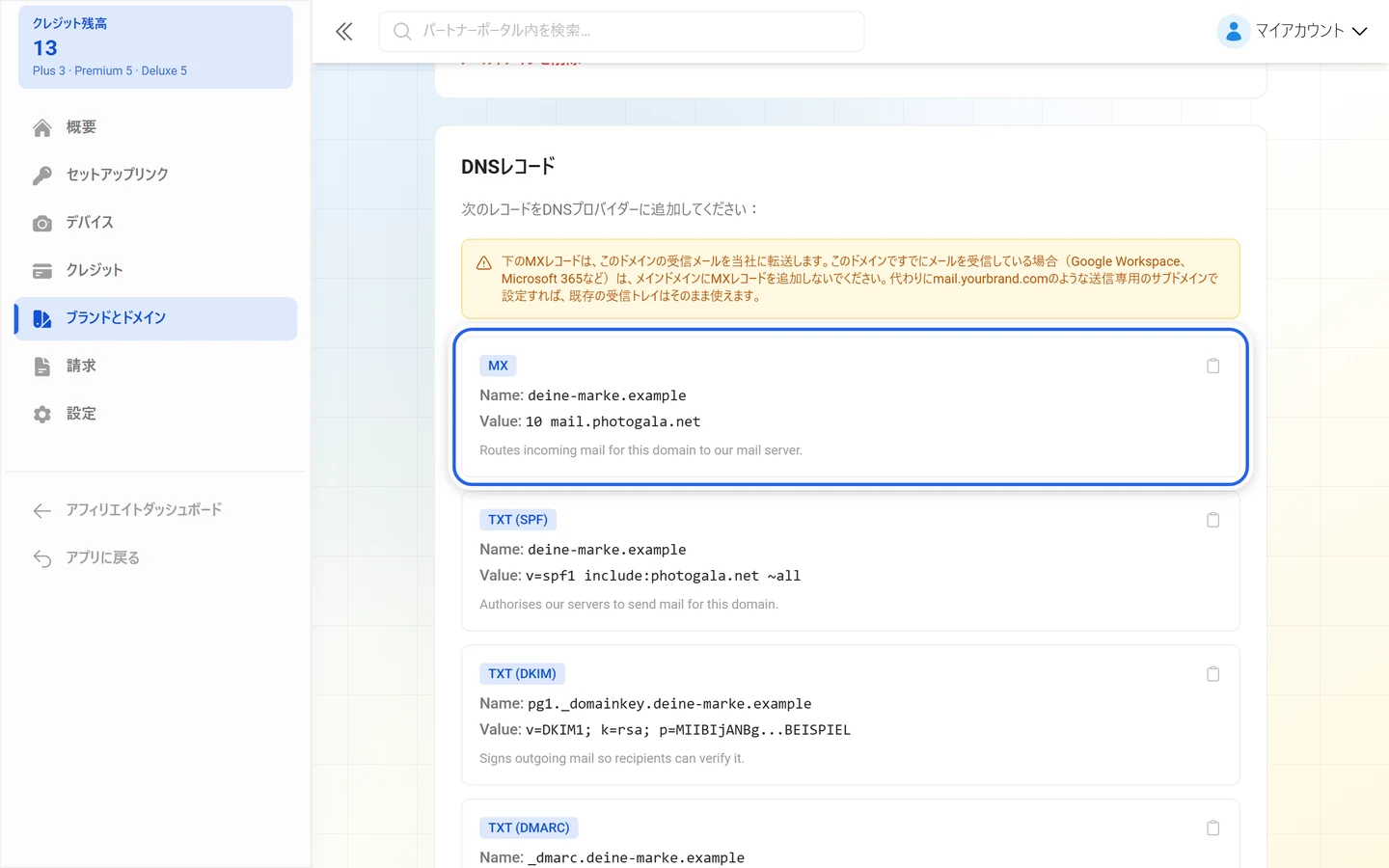1389x868 pixels.
Task: Copy the TXT (SPF) record
Action: (1212, 520)
